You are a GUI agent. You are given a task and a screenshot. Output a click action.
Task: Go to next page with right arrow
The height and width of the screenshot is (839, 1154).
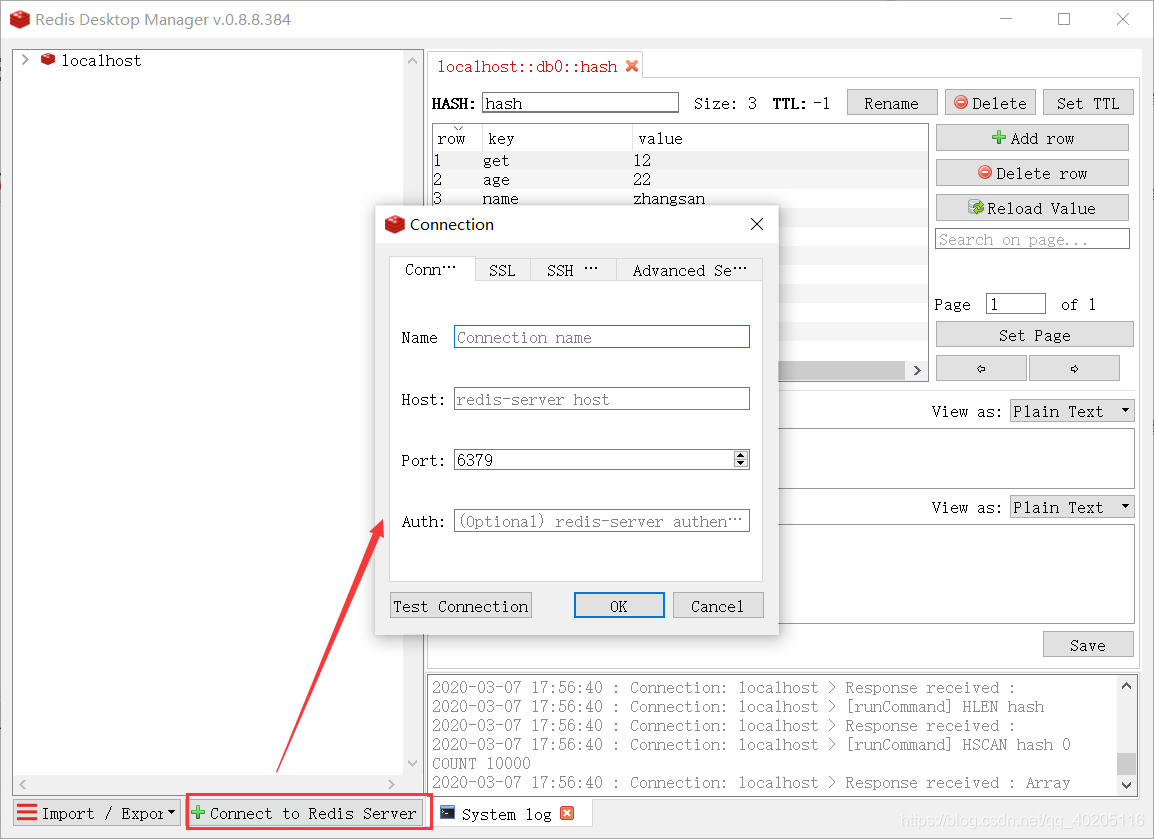(x=1074, y=368)
